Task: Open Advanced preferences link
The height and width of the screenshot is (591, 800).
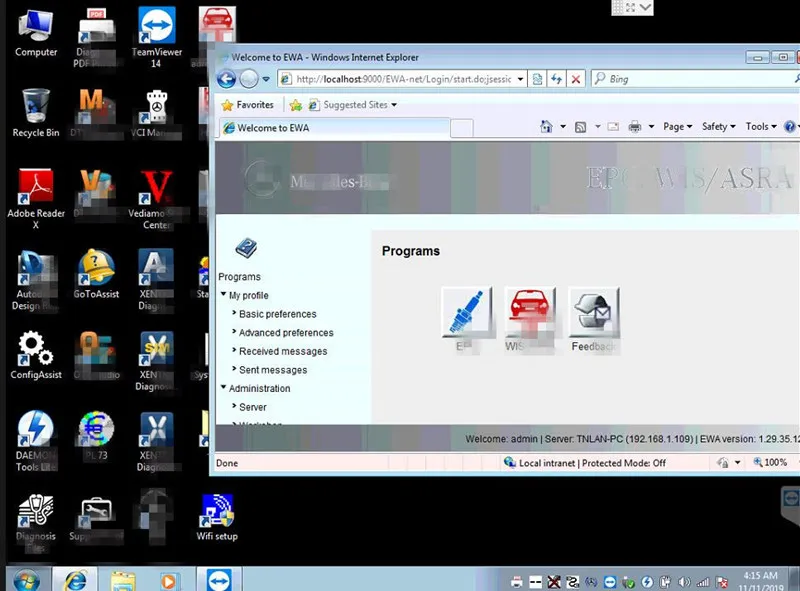Action: [286, 333]
